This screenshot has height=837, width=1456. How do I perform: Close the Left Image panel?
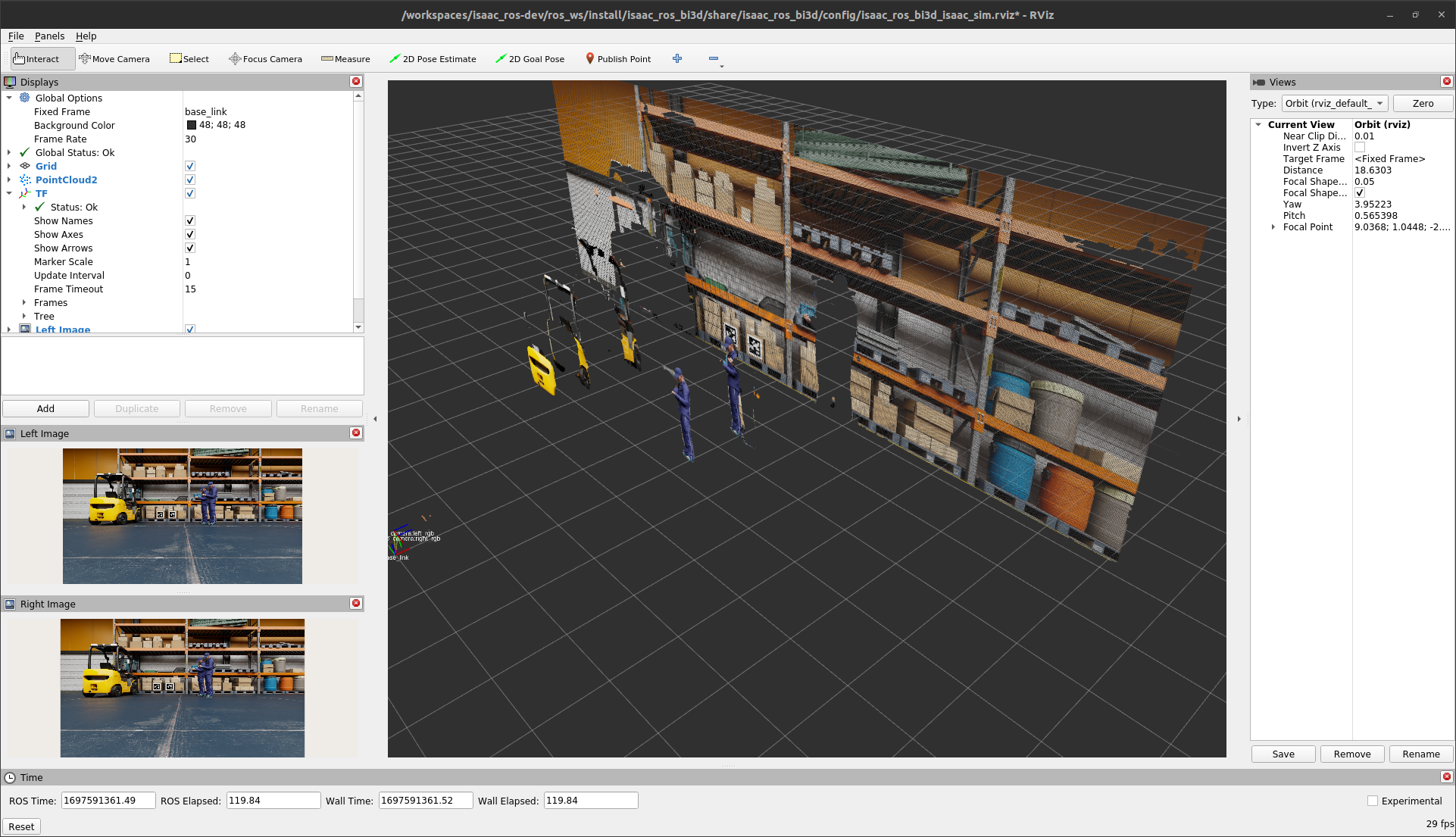click(356, 433)
